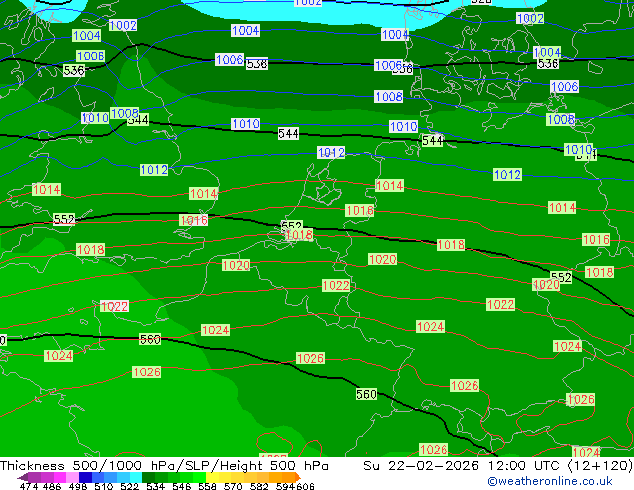
Task: Click the legend value '570'
Action: point(233,486)
